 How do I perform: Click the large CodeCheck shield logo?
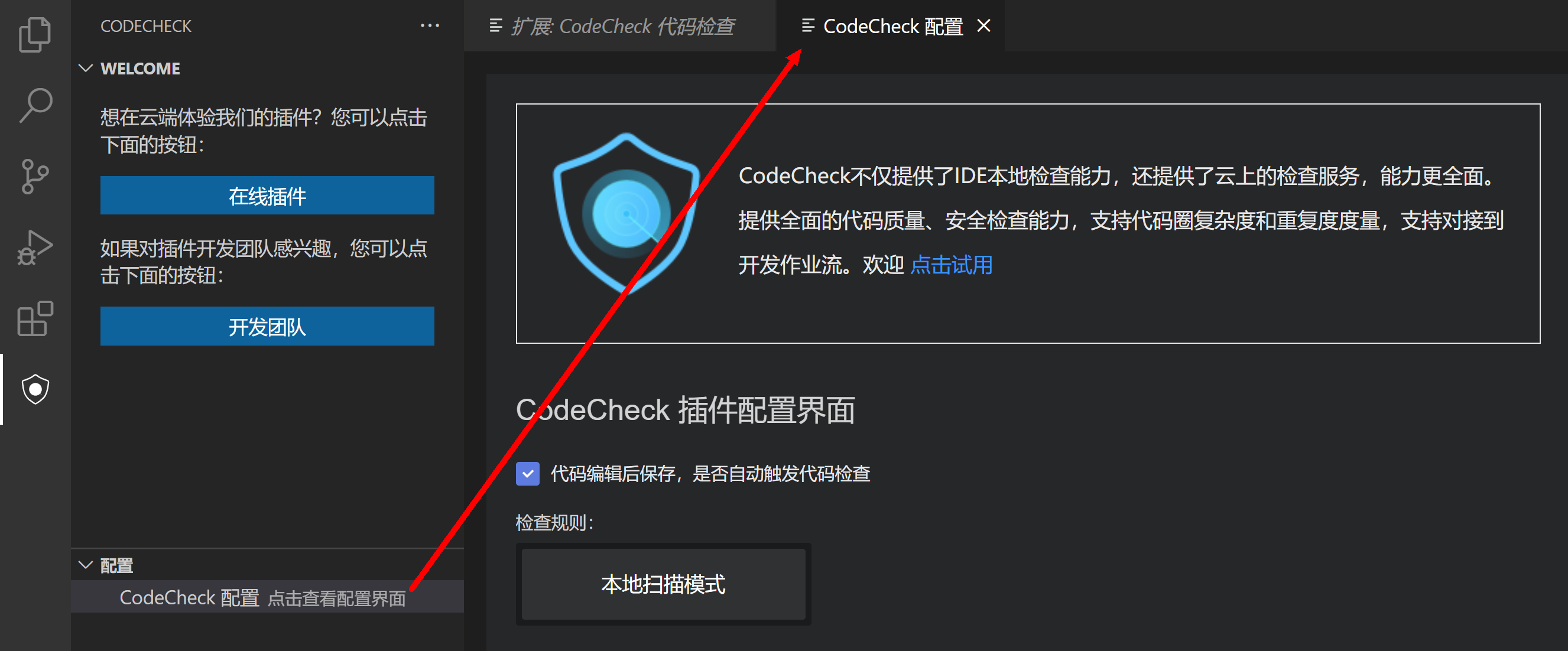tap(626, 214)
